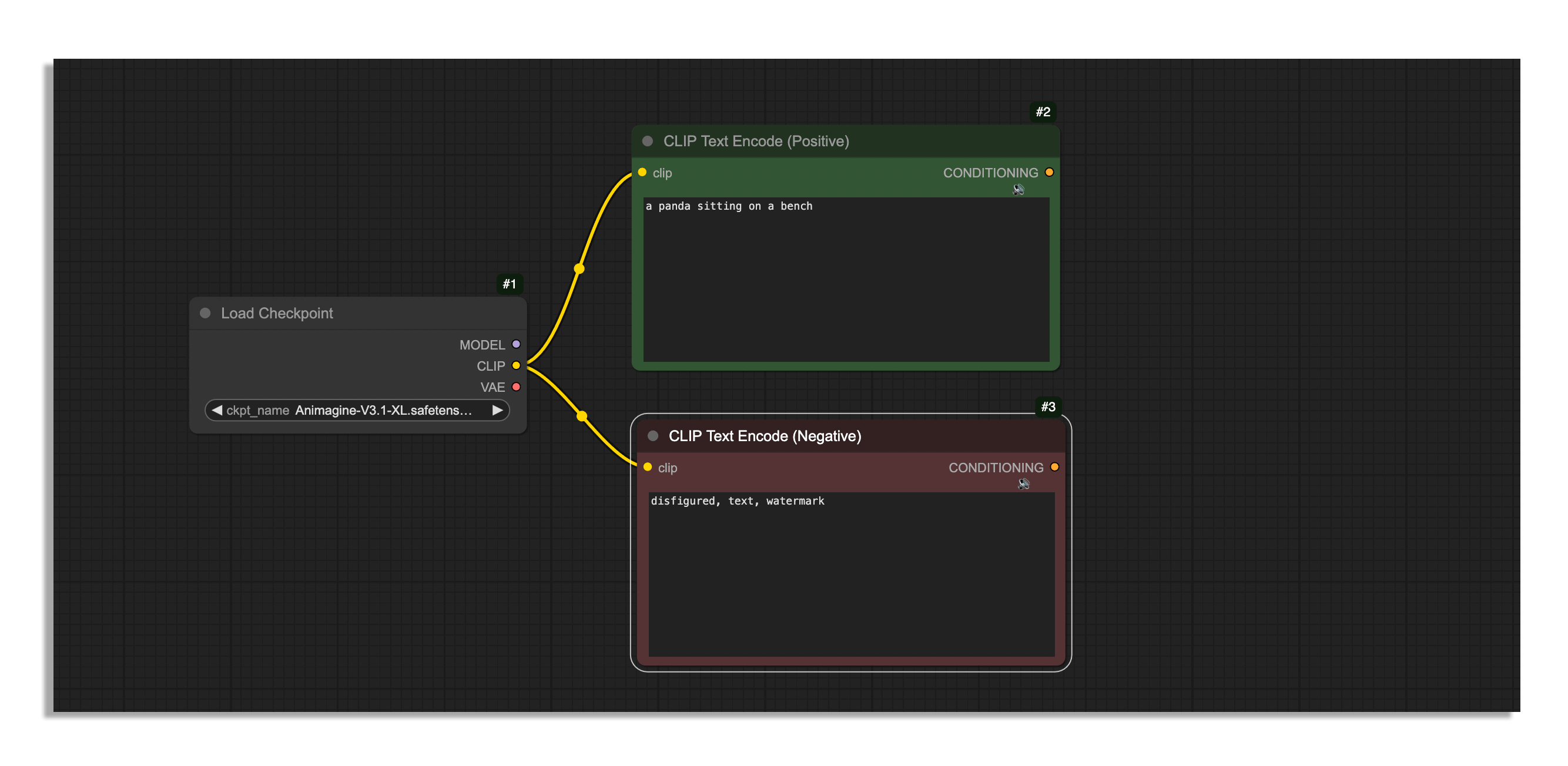This screenshot has height=766, width=1568.
Task: Click the red VAE output socket
Action: click(516, 387)
